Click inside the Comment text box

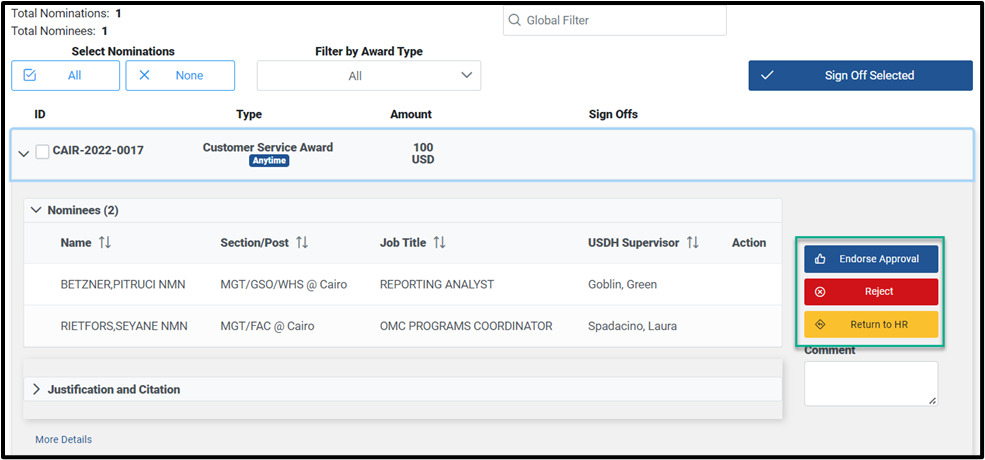(x=871, y=383)
